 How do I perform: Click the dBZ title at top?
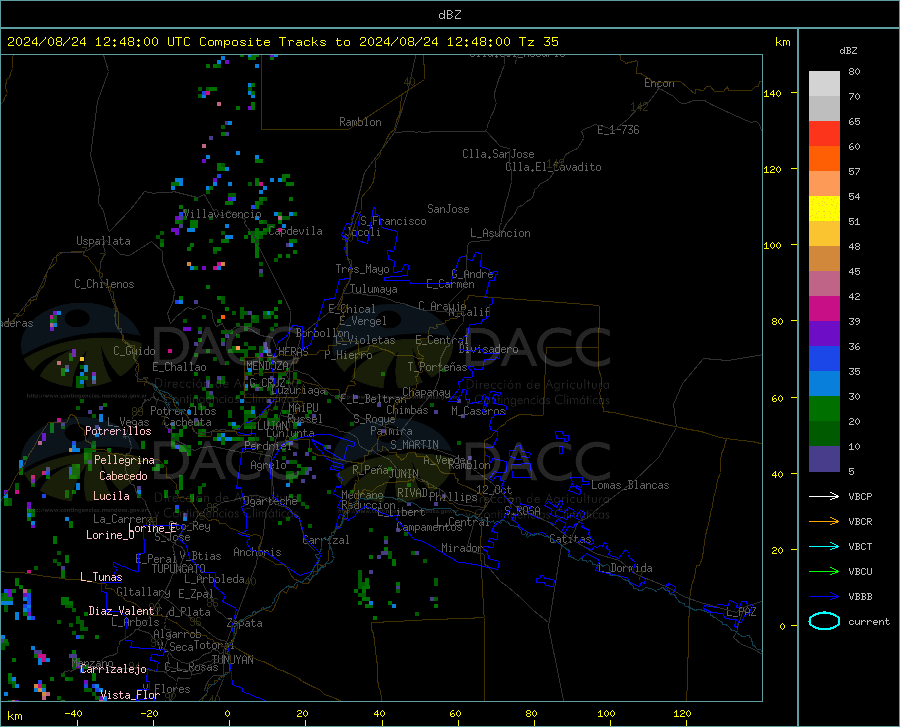click(x=449, y=14)
